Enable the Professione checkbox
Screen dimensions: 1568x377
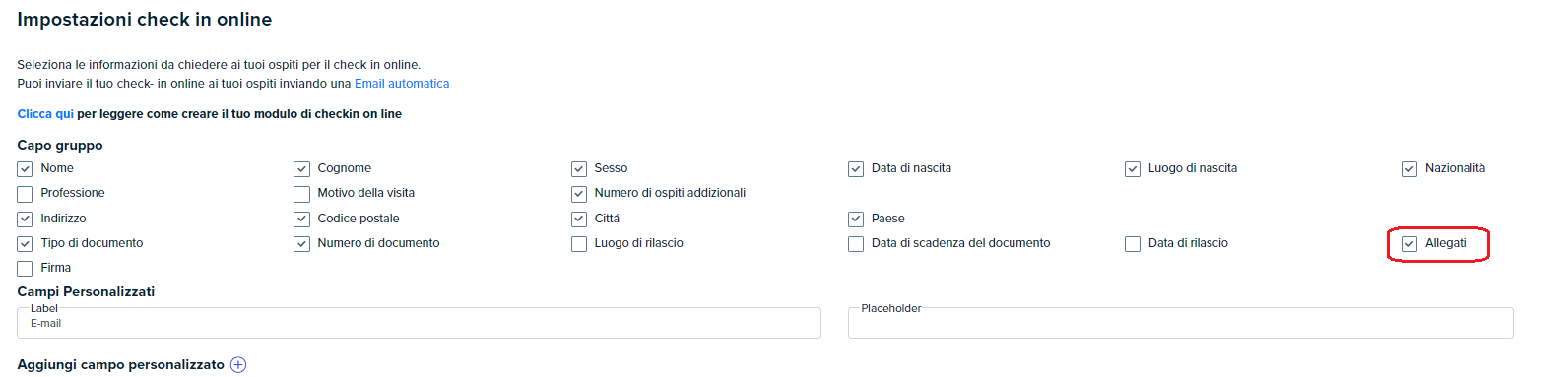(x=25, y=194)
